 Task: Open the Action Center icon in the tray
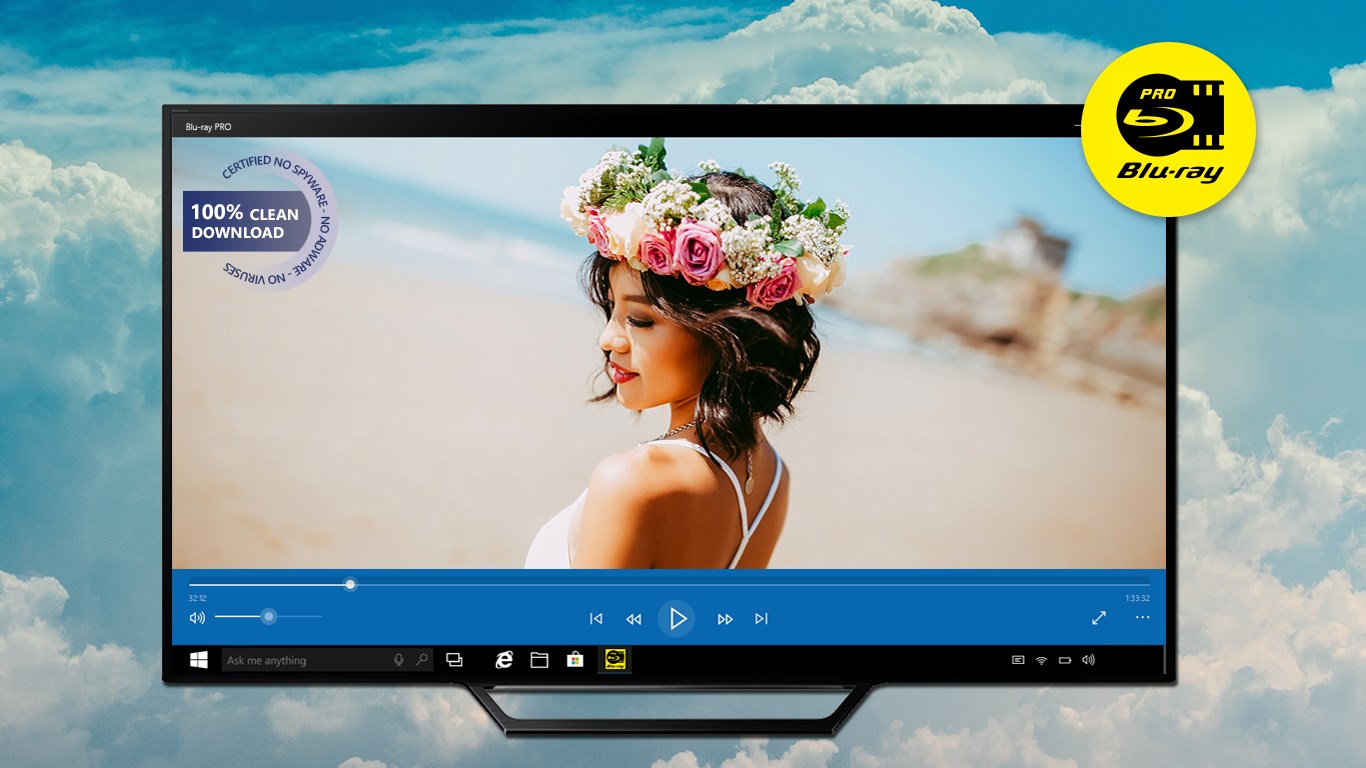[x=1019, y=660]
